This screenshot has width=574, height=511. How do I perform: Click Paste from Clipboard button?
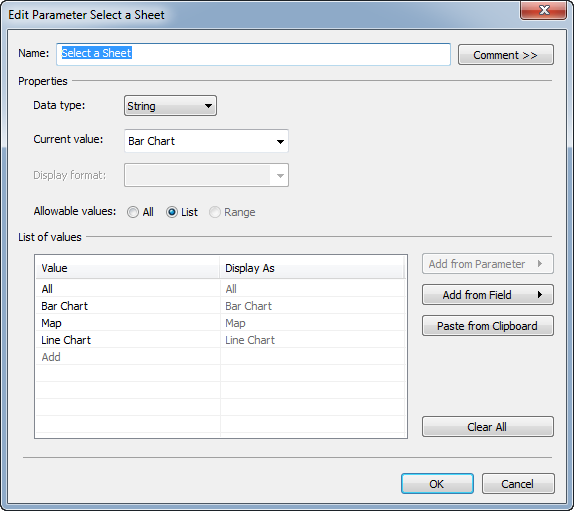[488, 326]
